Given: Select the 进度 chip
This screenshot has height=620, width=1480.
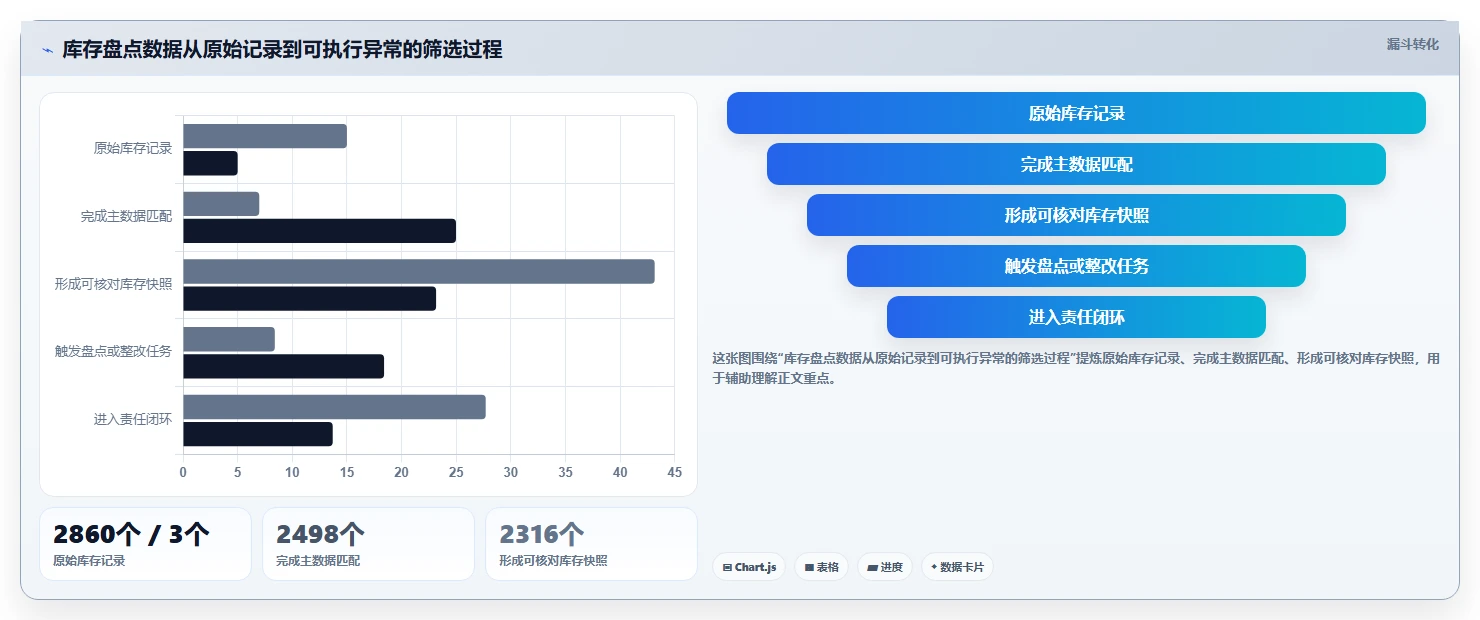Looking at the screenshot, I should (x=885, y=567).
